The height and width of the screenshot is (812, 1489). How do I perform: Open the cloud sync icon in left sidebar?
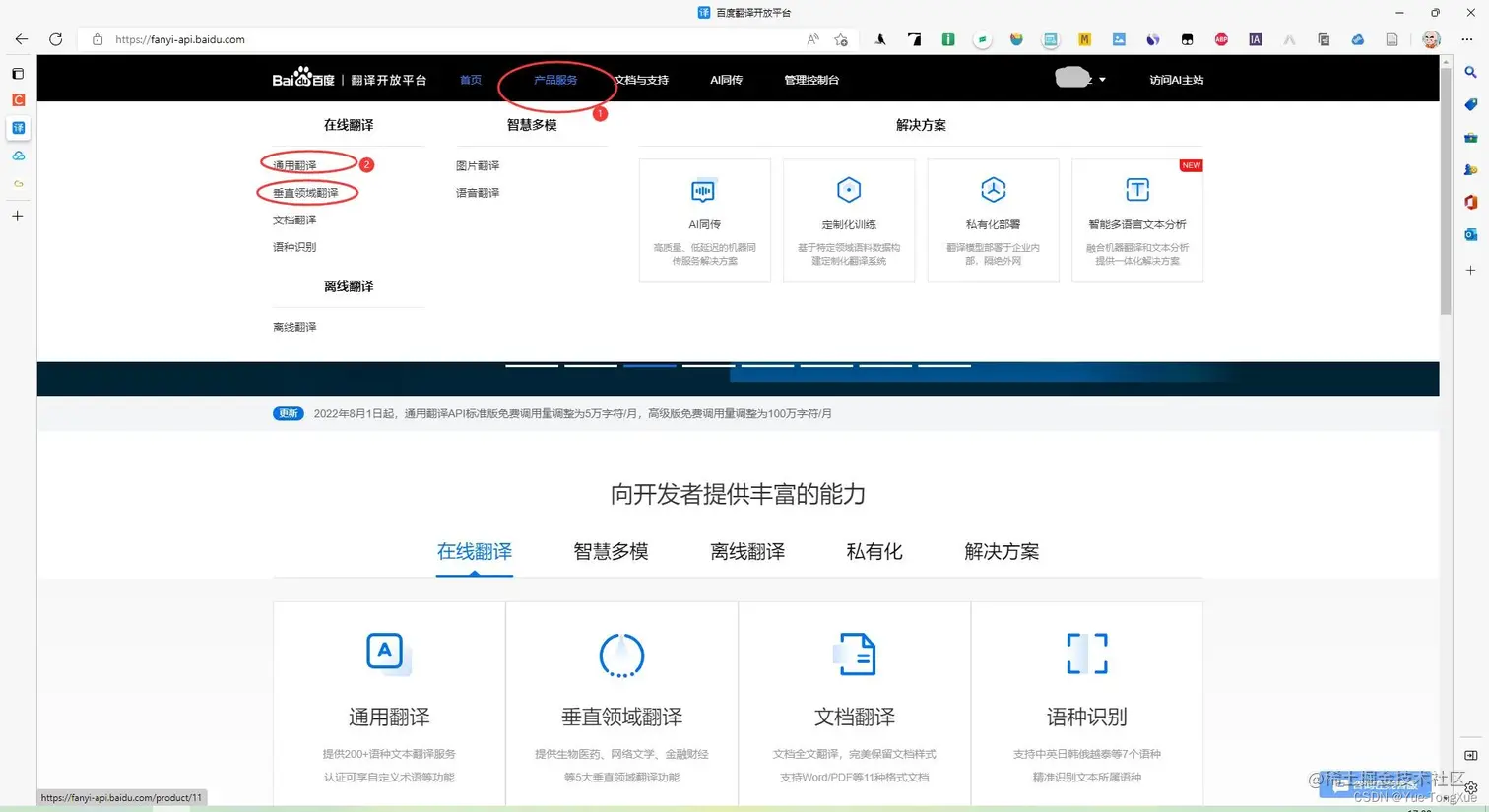(18, 156)
